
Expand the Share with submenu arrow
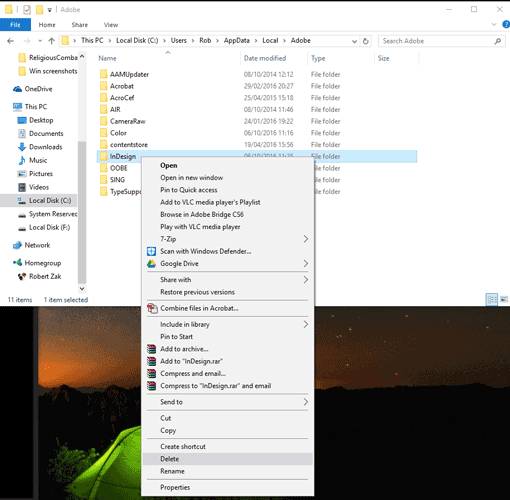point(305,280)
